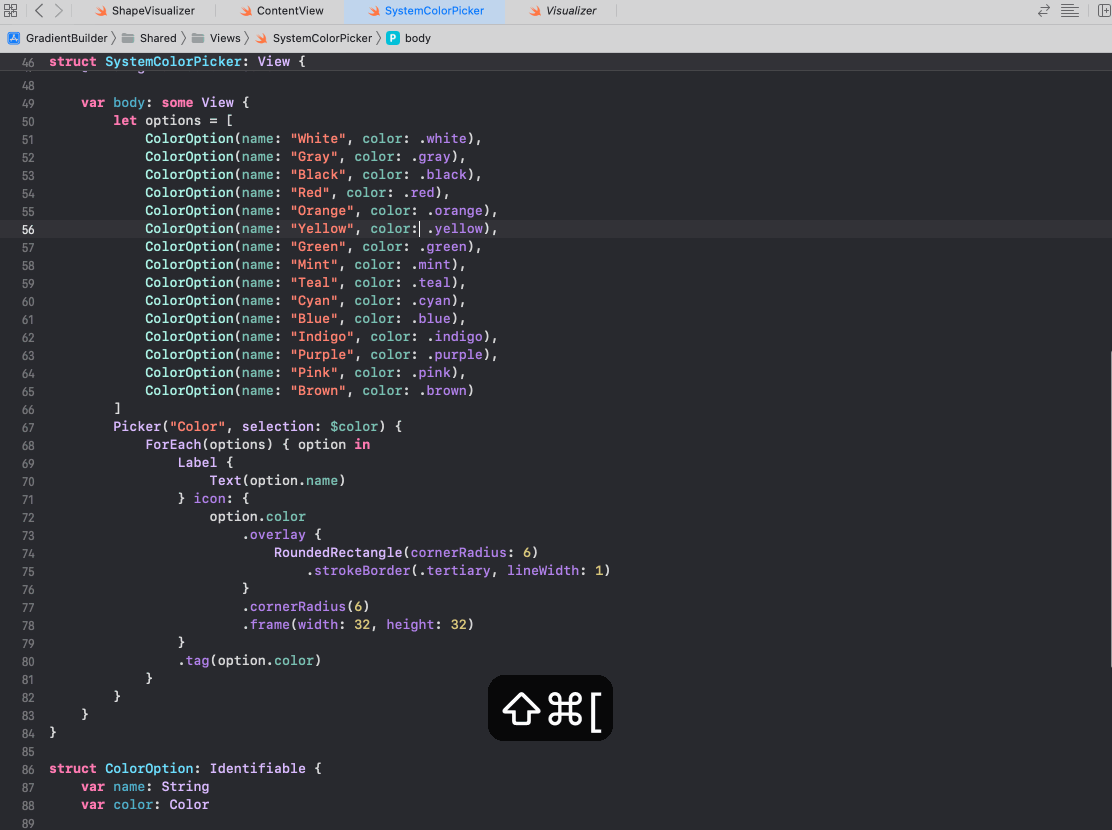Click line number 67 in the gutter
The image size is (1112, 830).
(28, 427)
